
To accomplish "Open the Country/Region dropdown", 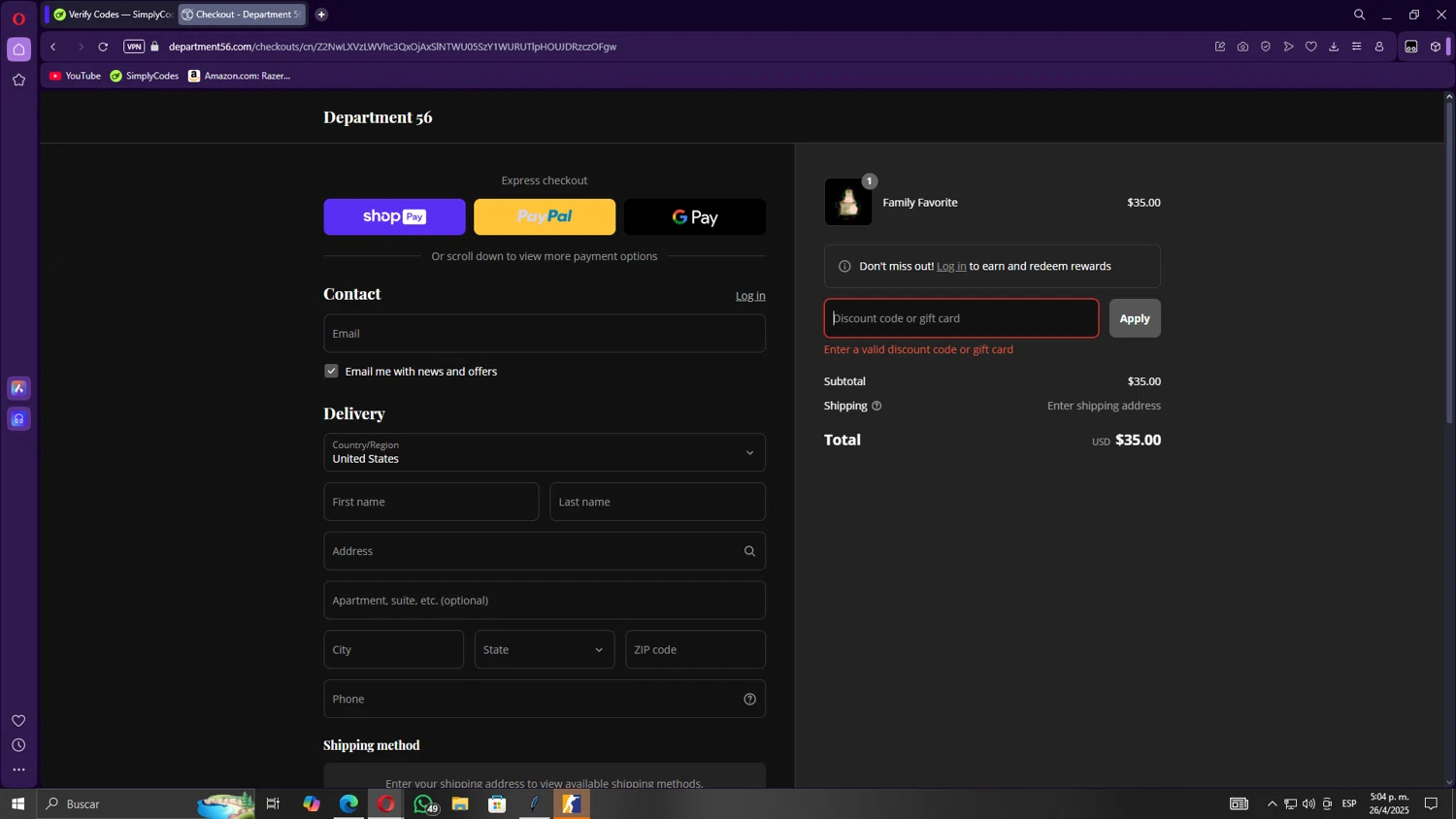I will [x=545, y=452].
